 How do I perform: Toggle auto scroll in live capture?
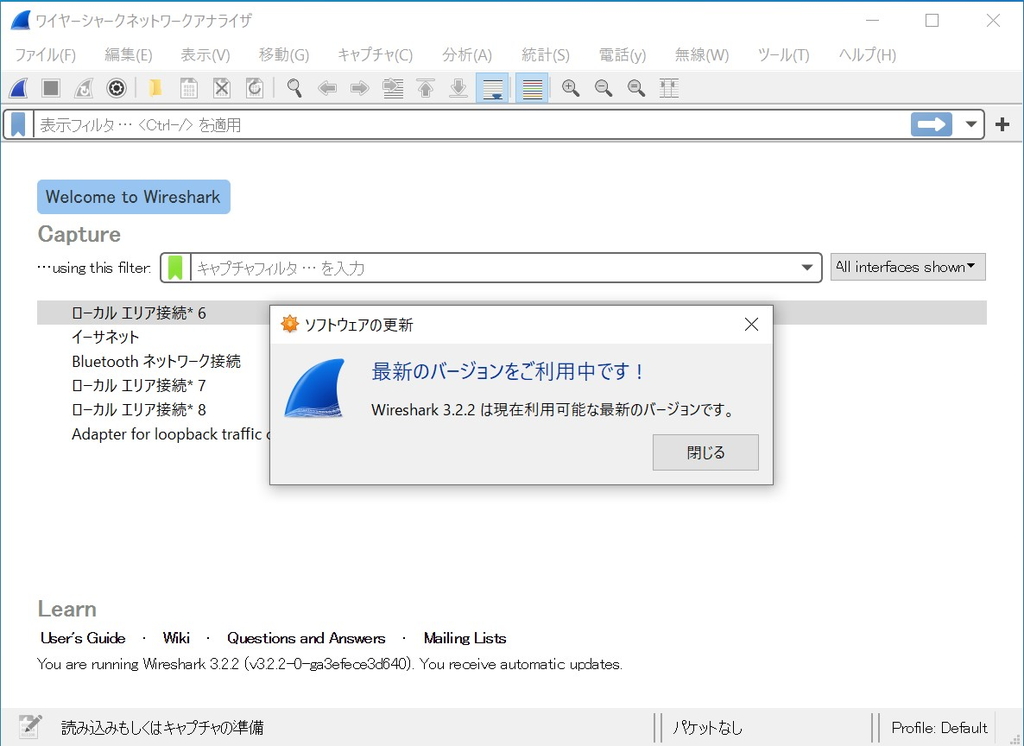click(x=492, y=88)
